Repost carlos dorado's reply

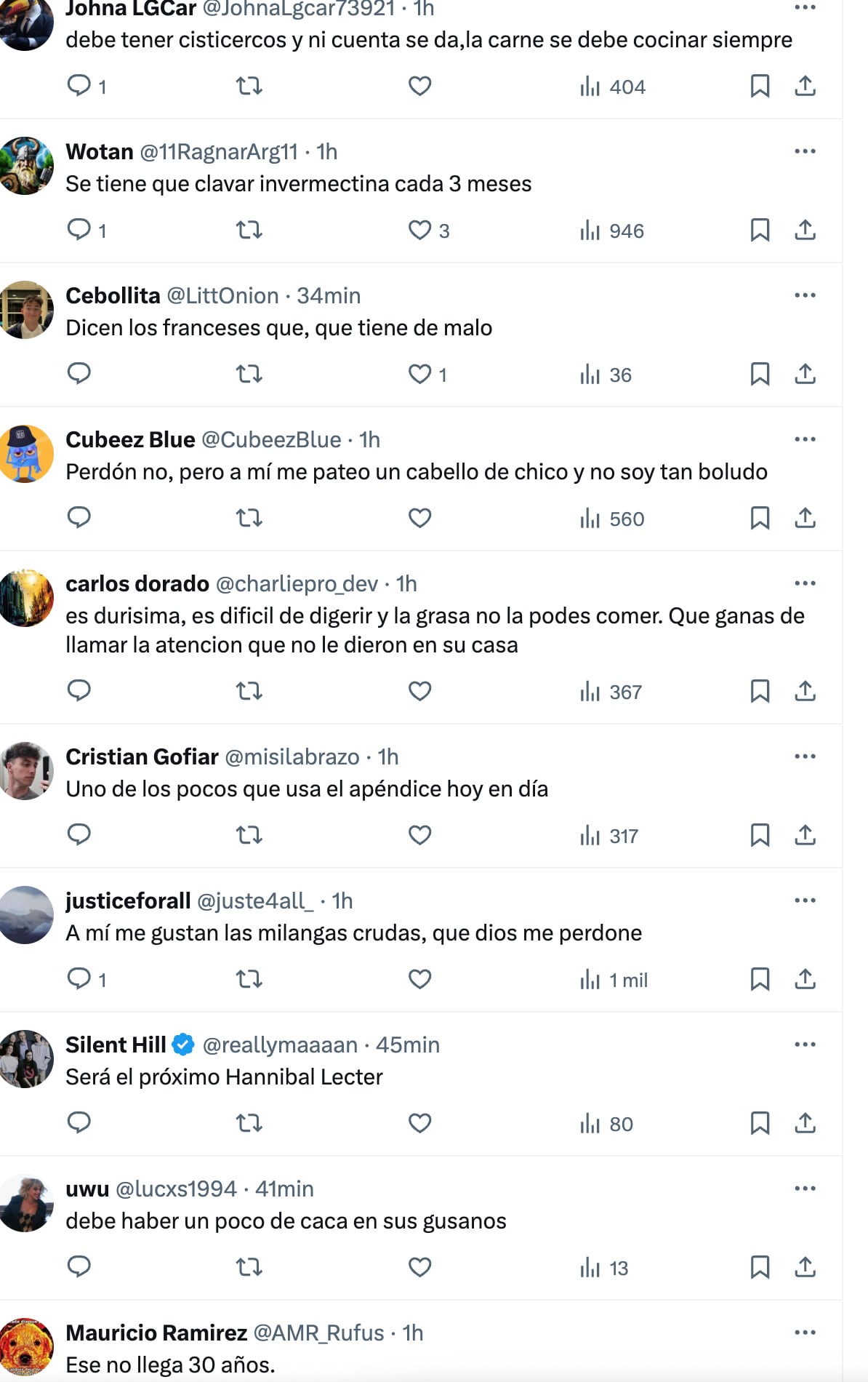click(x=249, y=691)
